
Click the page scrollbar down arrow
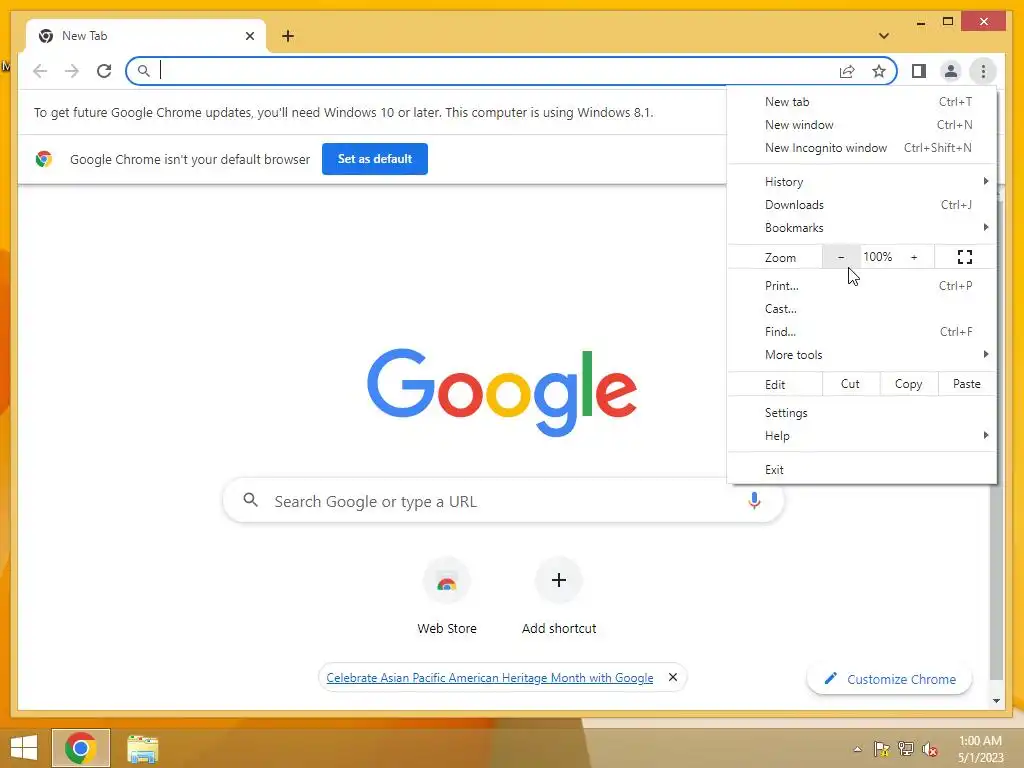click(996, 701)
